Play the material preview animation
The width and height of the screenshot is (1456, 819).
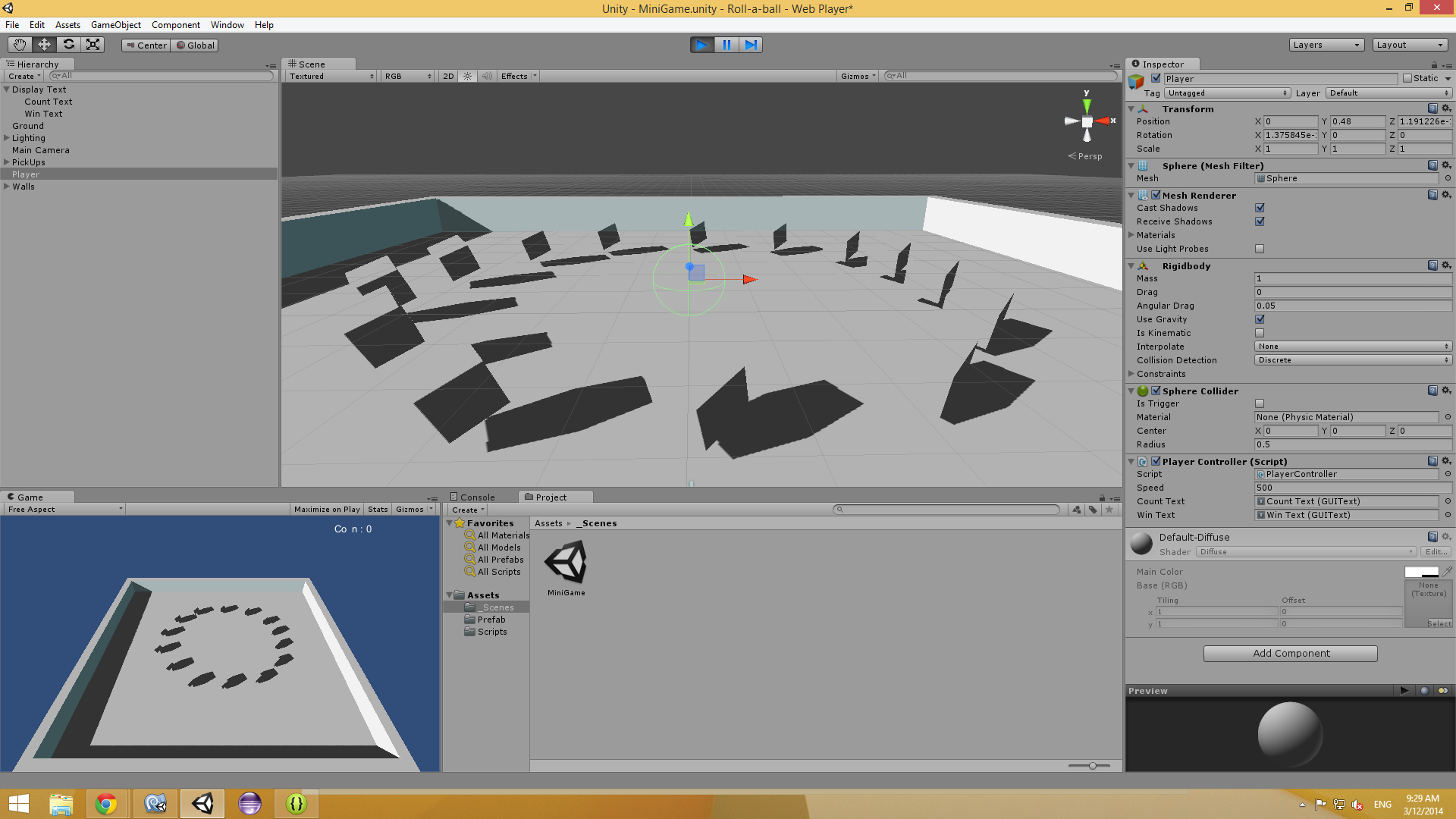(1404, 691)
